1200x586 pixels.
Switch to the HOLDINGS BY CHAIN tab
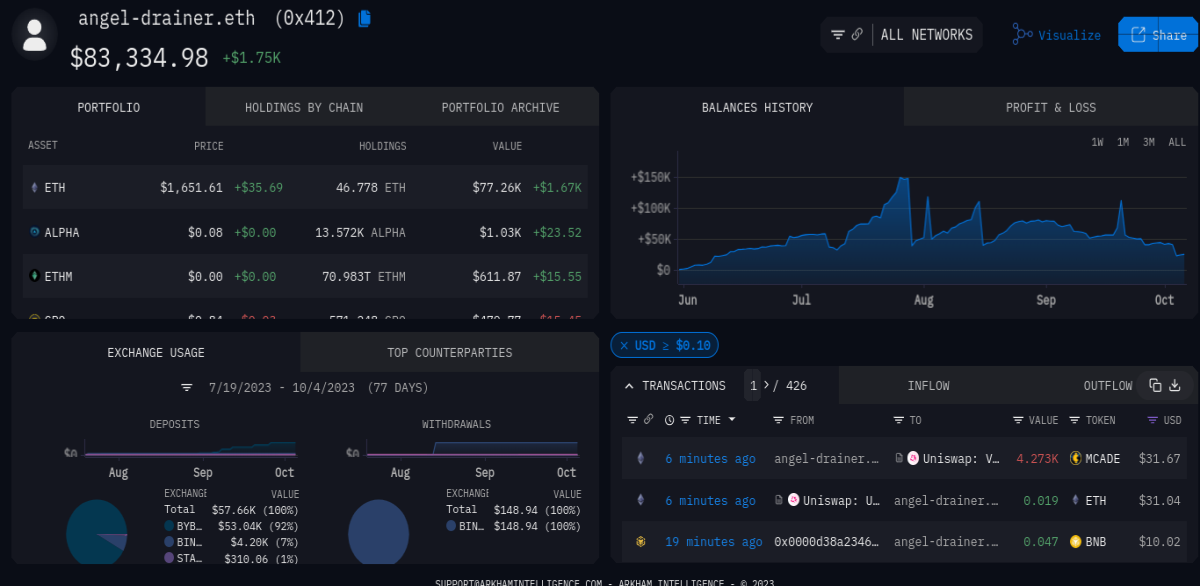304,107
